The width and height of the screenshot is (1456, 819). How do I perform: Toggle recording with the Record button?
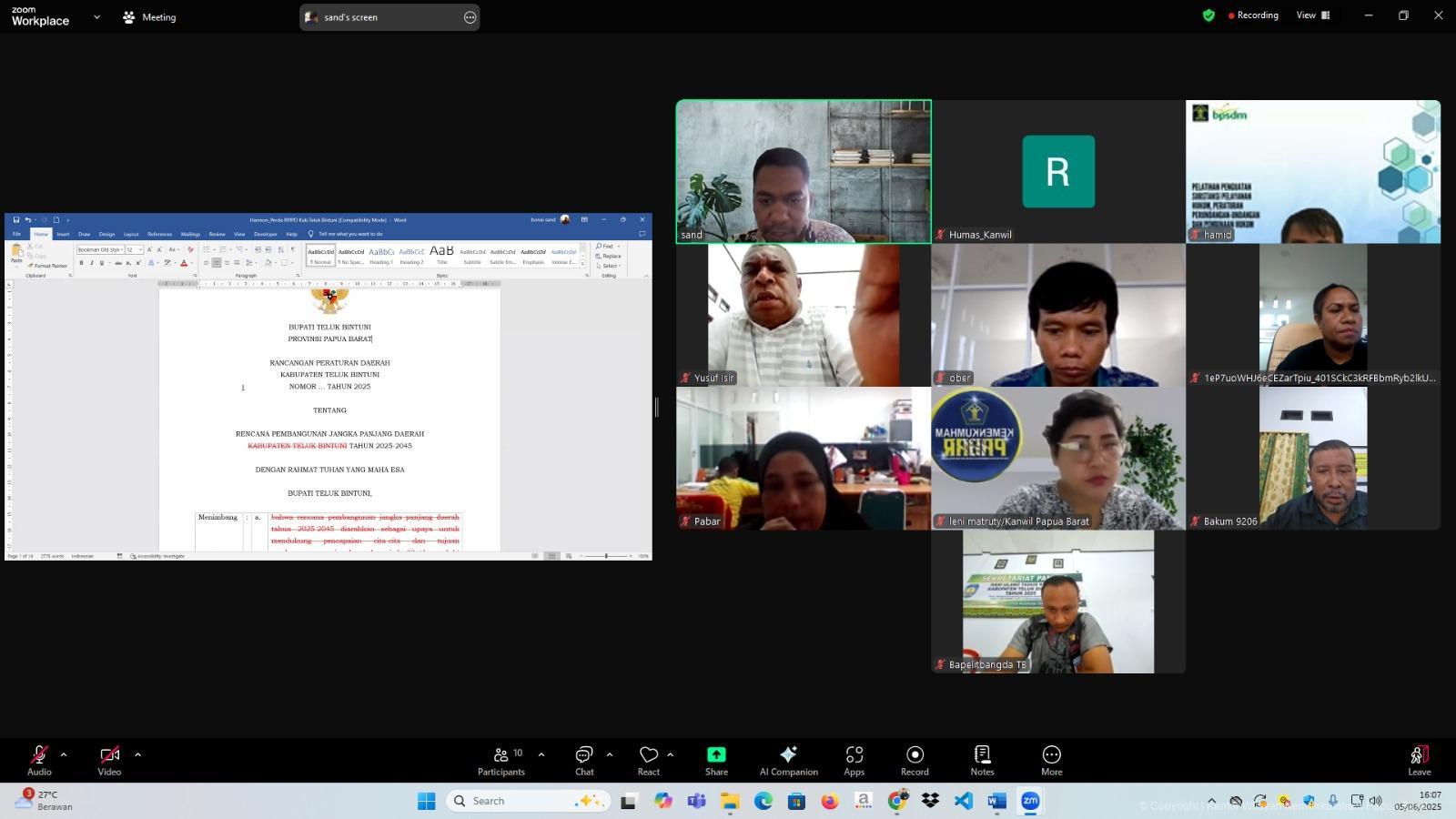(x=915, y=761)
